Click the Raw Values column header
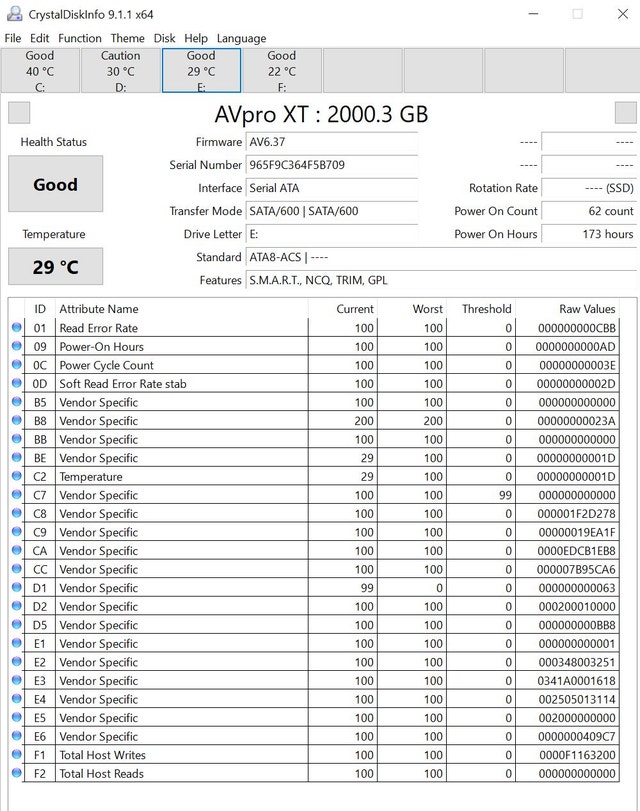The image size is (640, 811). coord(568,309)
